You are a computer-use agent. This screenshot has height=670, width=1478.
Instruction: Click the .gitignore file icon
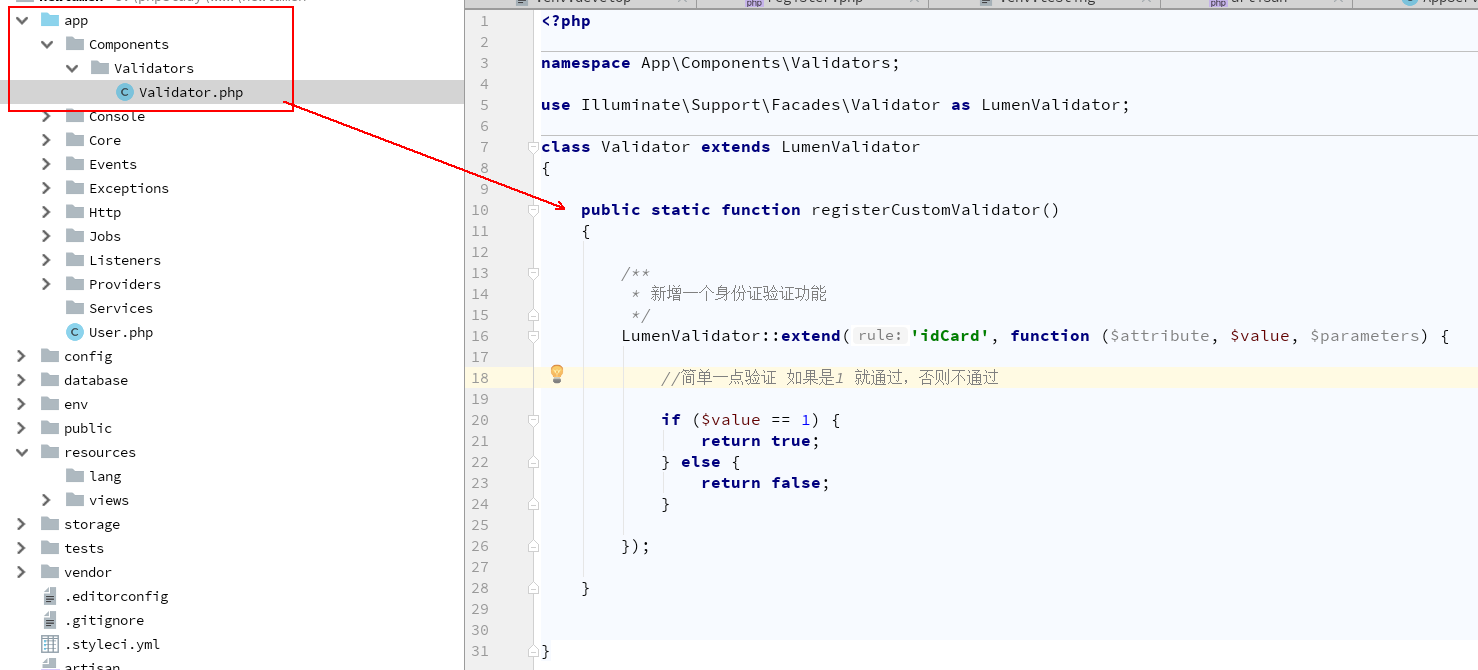tap(50, 620)
